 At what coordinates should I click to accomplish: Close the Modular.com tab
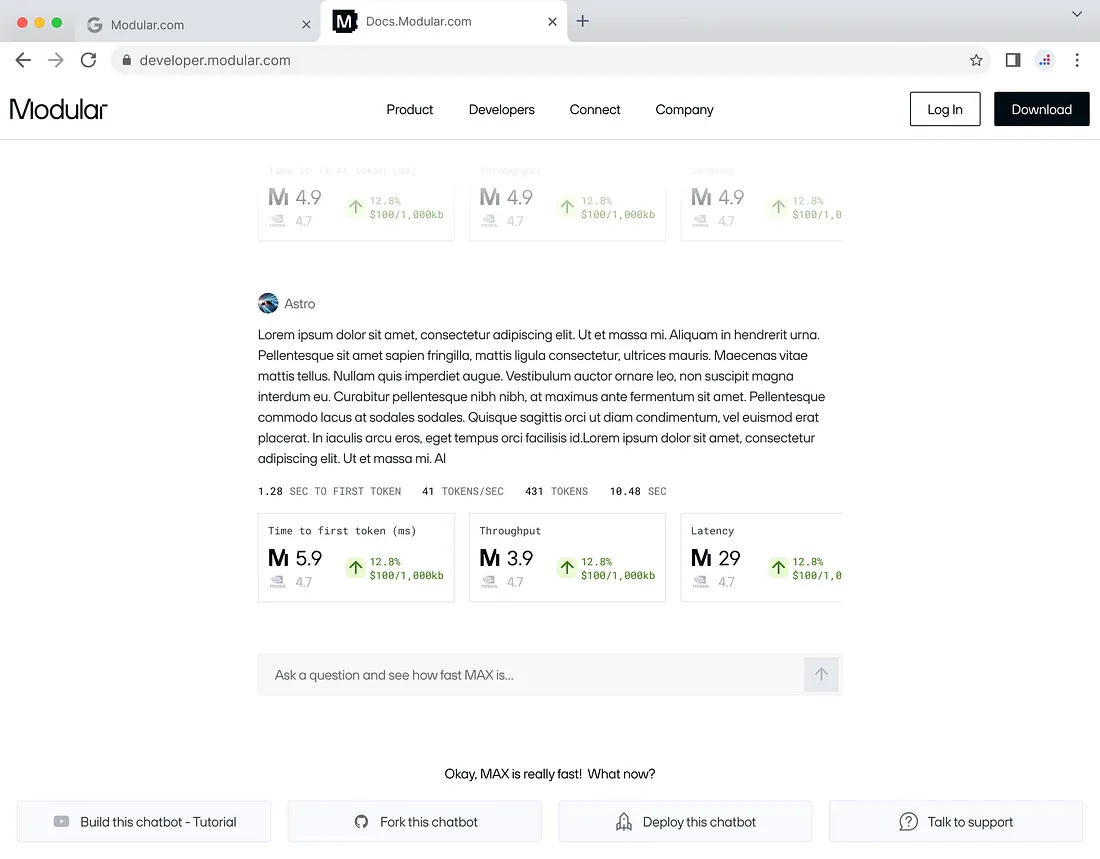pos(306,25)
